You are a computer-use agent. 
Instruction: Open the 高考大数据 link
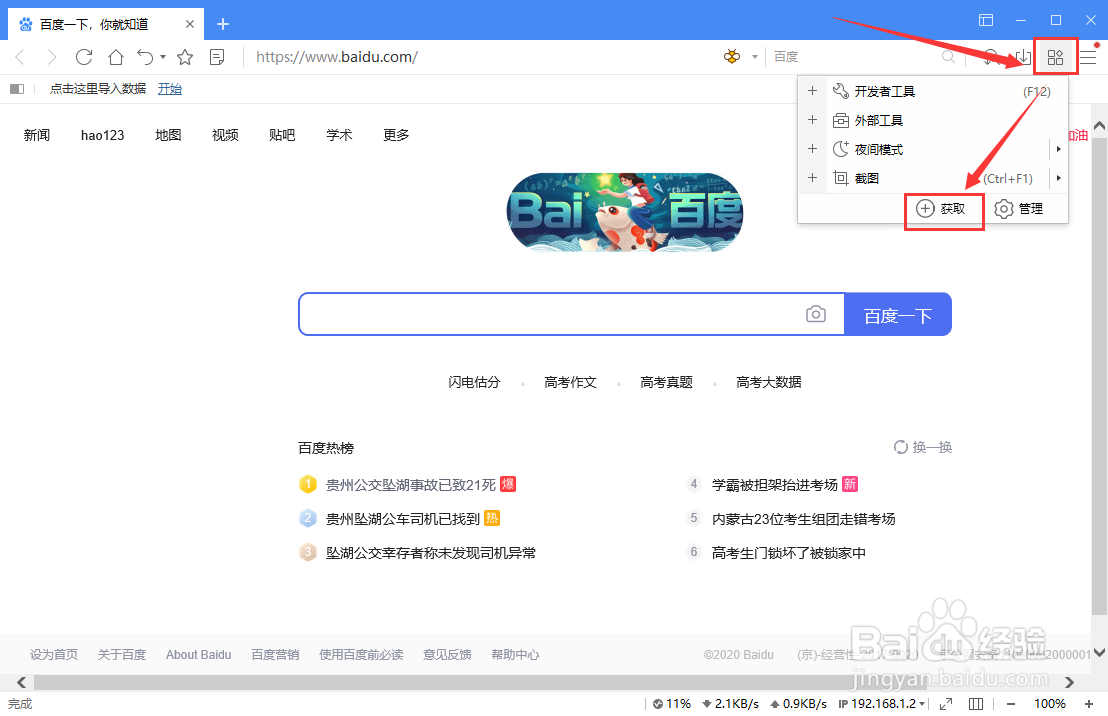click(769, 382)
